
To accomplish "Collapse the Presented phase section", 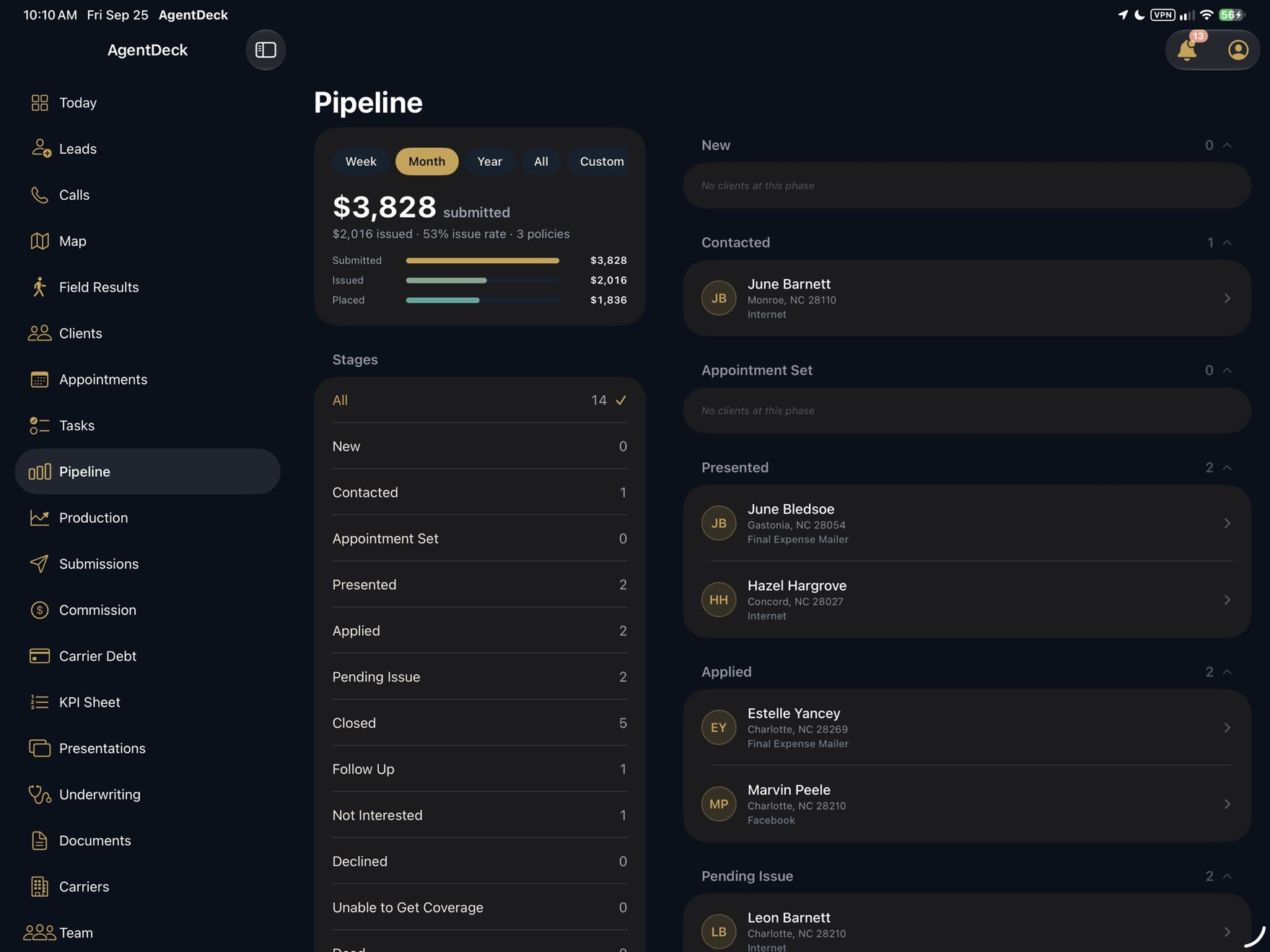I will (x=1227, y=467).
